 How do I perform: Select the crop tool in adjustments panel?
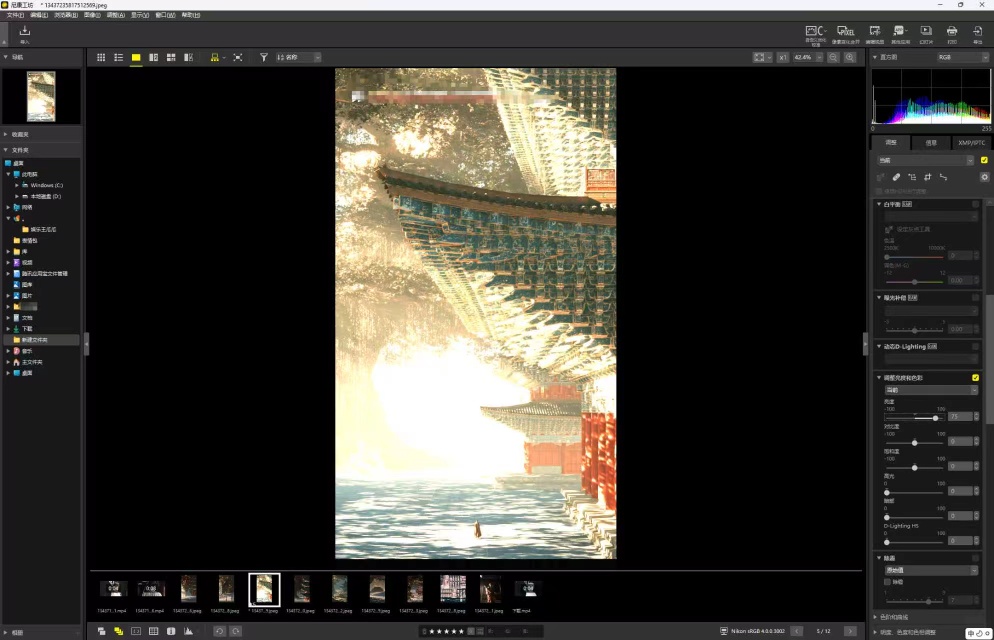coord(927,177)
